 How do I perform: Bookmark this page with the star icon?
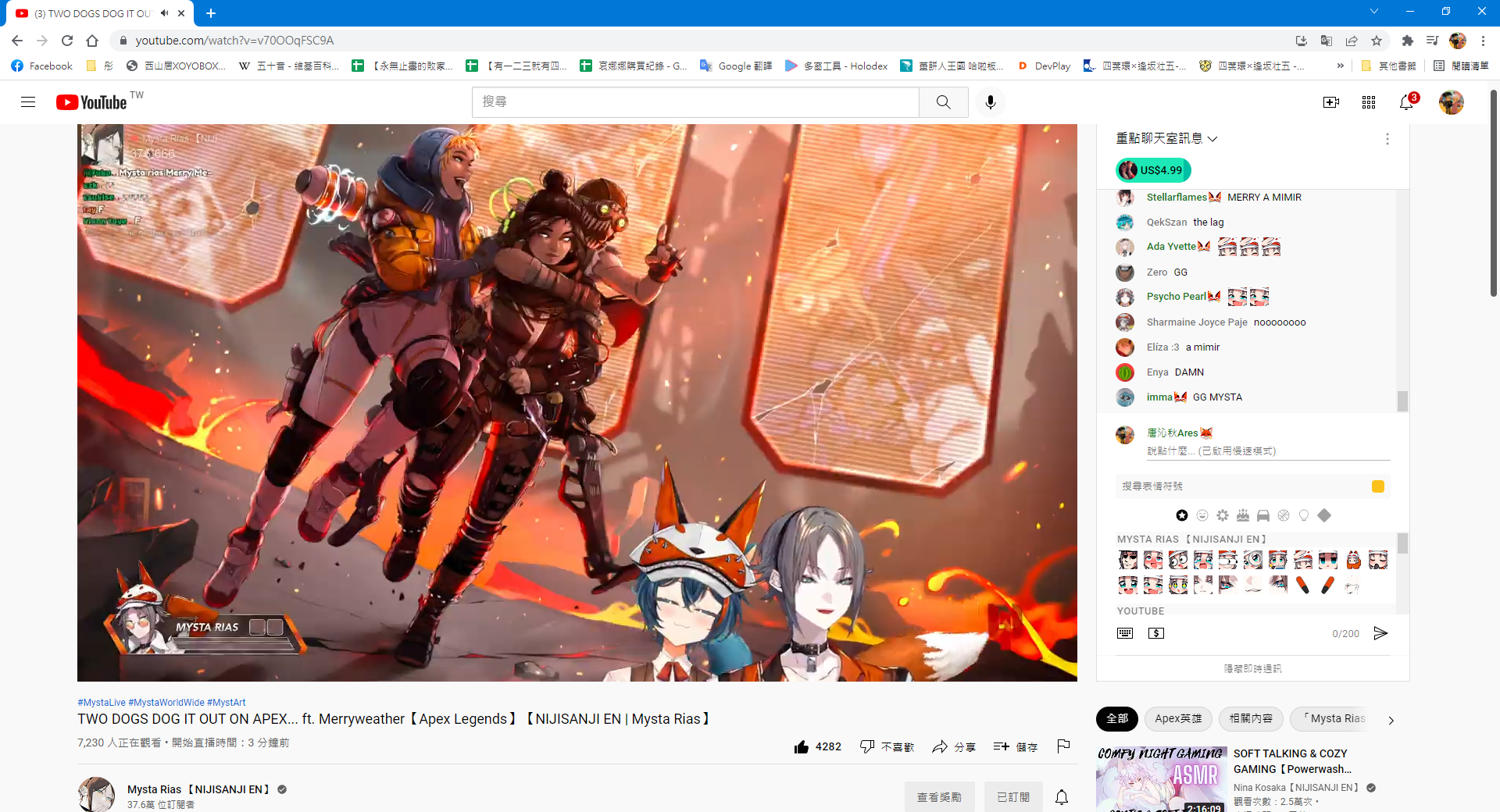coord(1377,41)
